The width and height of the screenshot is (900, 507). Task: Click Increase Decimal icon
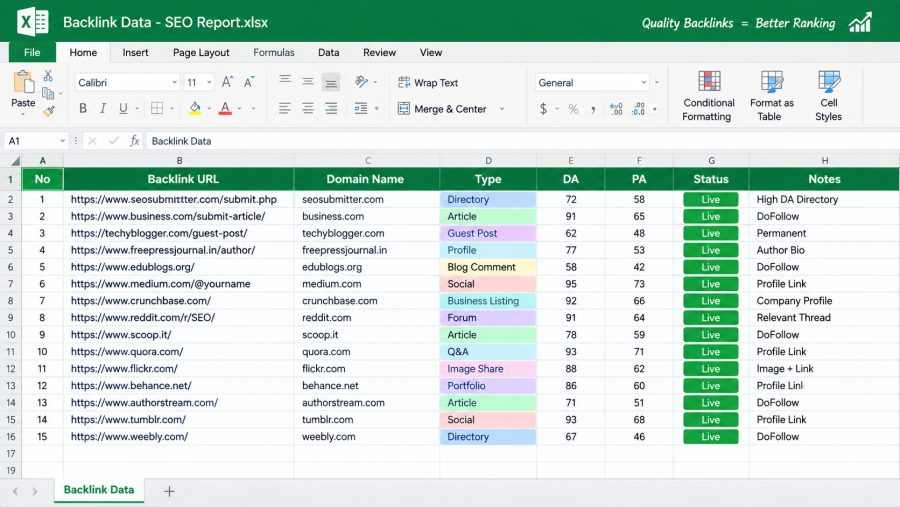[x=616, y=109]
